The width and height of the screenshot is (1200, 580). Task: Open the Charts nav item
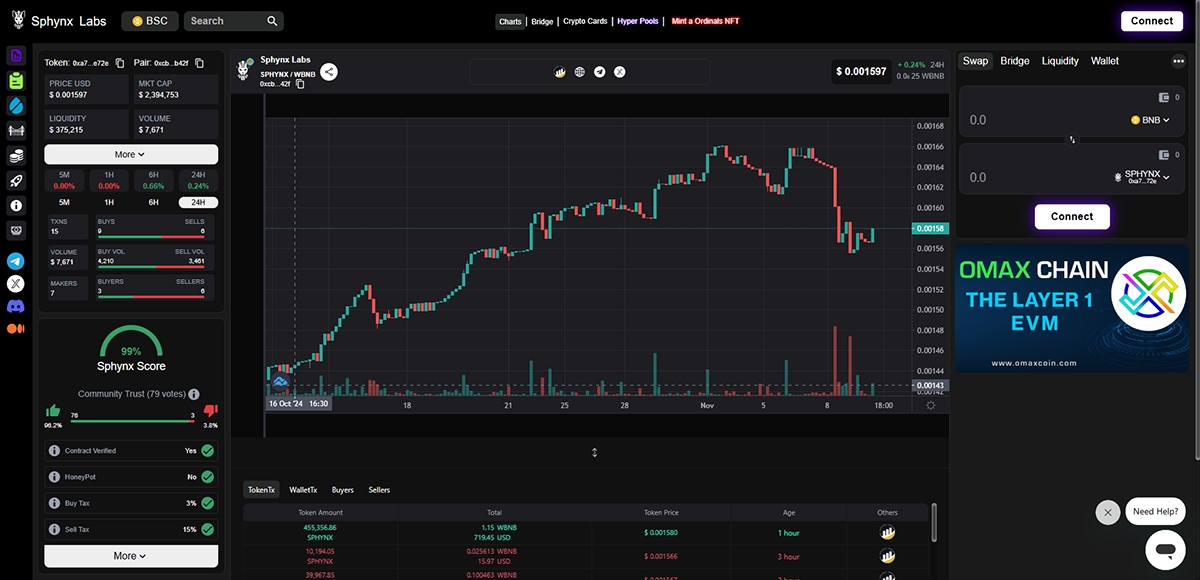pos(510,21)
